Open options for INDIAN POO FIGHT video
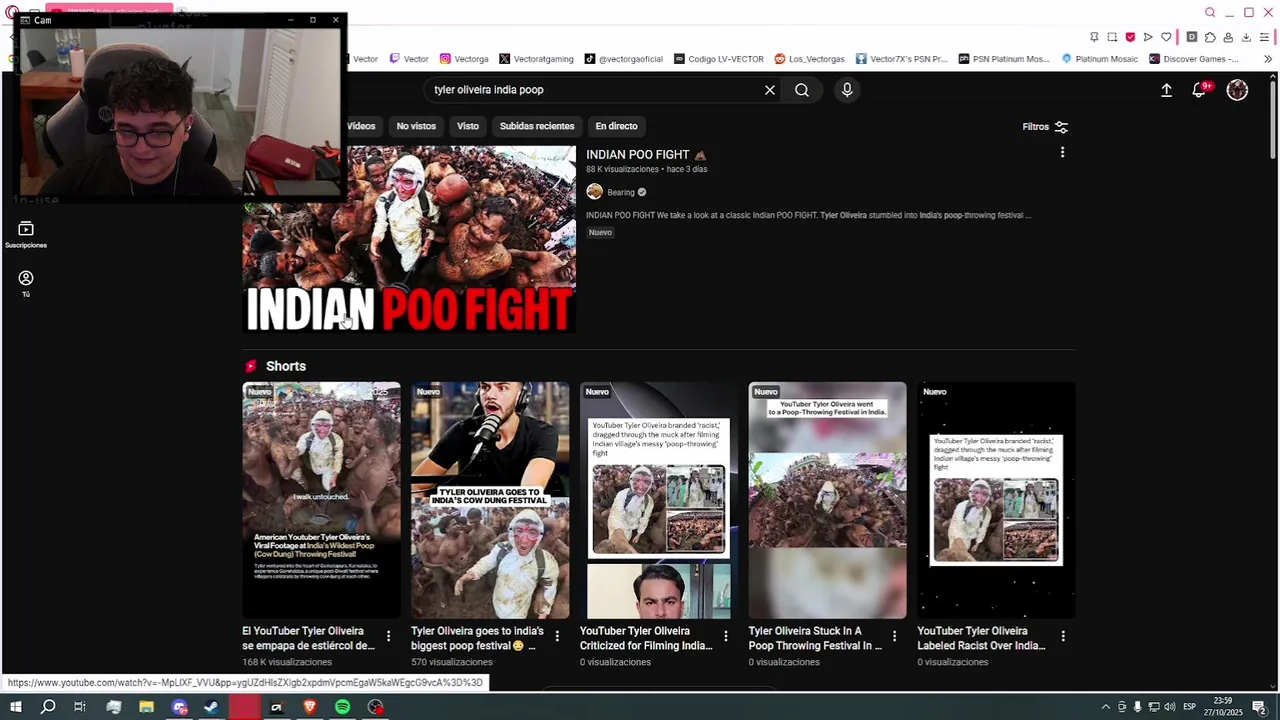Screen dimensions: 1280x720 click(x=1062, y=152)
